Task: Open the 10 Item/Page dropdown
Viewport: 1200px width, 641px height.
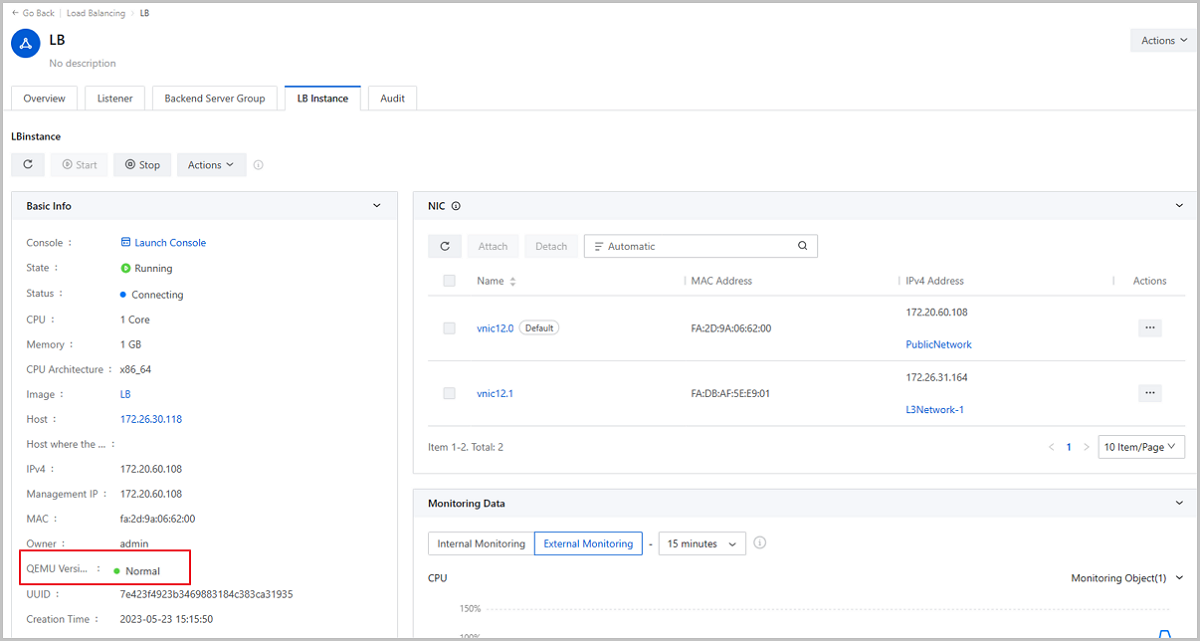Action: pyautogui.click(x=1141, y=447)
